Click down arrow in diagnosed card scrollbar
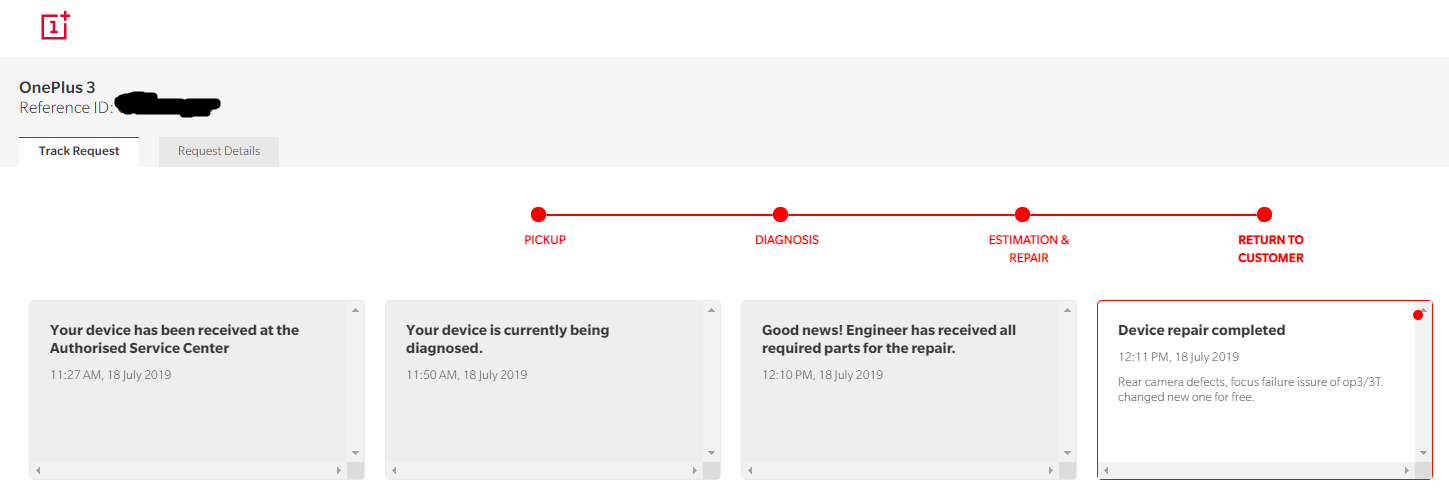The image size is (1449, 500). (x=712, y=453)
